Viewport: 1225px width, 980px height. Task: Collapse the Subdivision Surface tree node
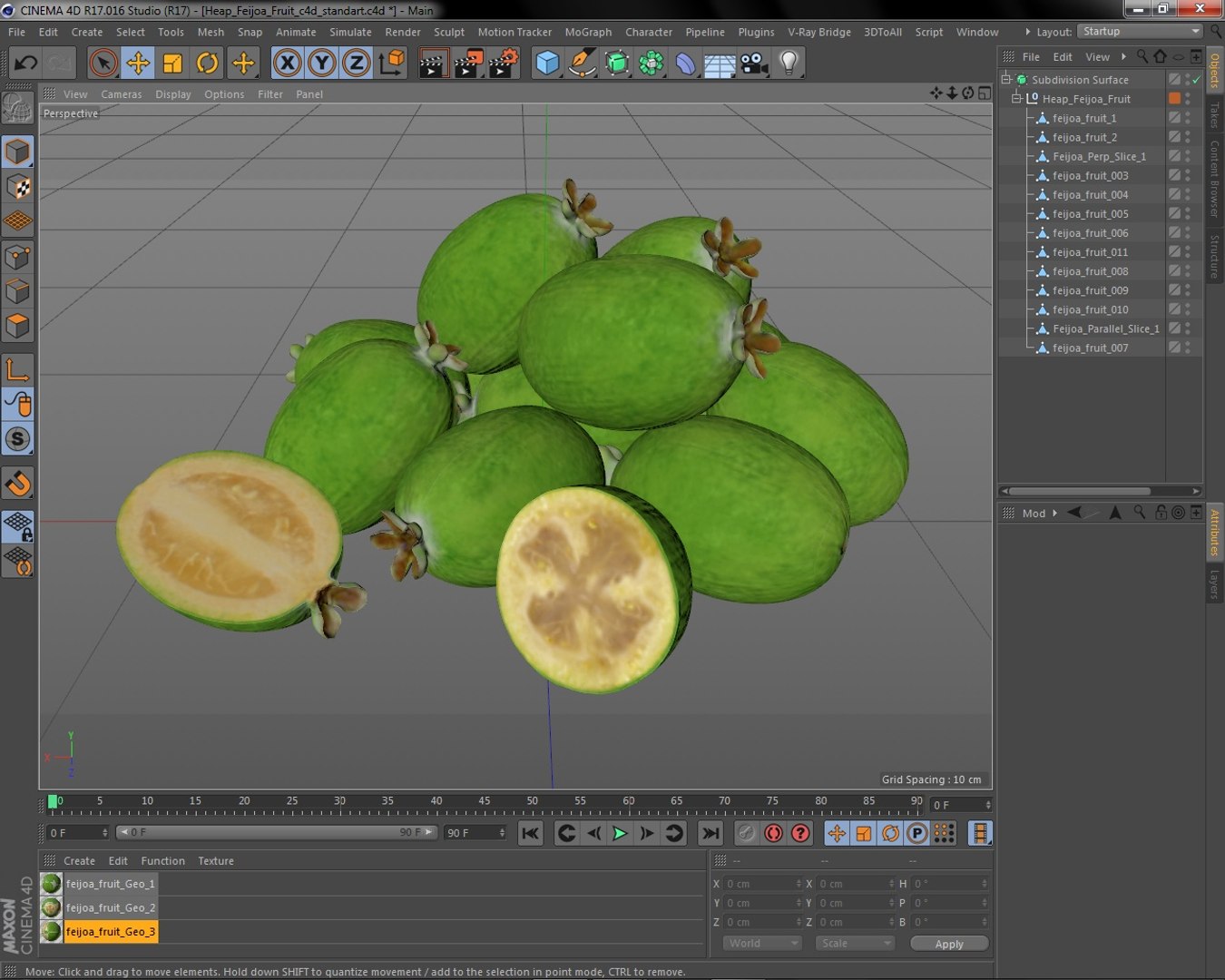1005,80
